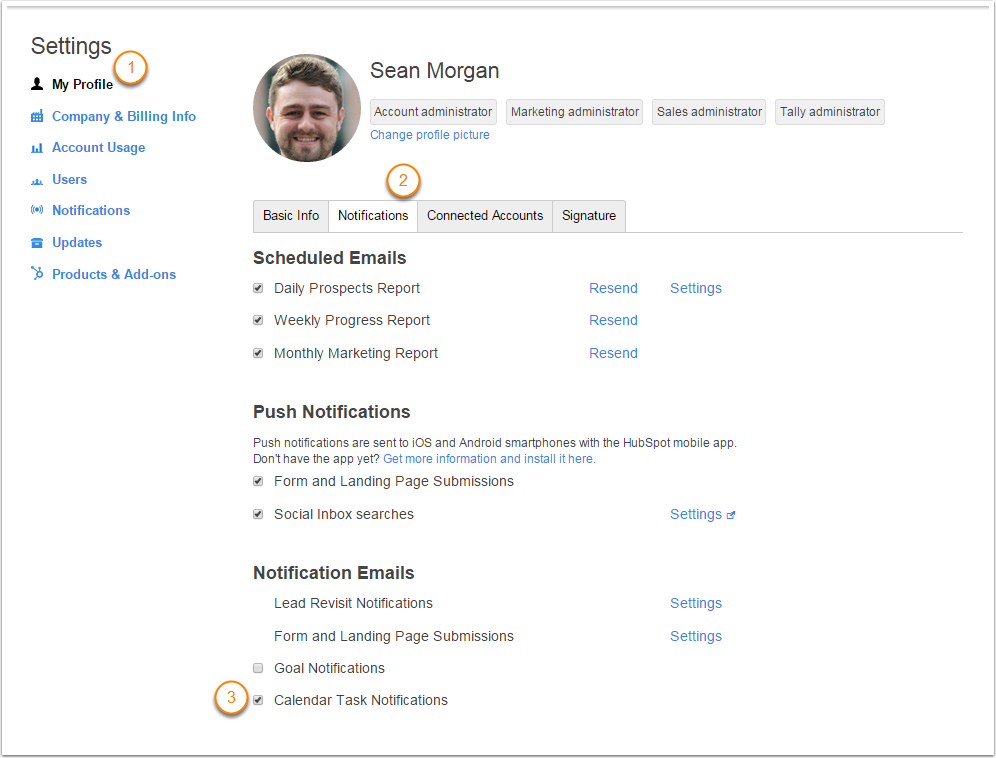Resend the Weekly Progress Report
Viewport: 996px width, 758px height.
tap(613, 320)
